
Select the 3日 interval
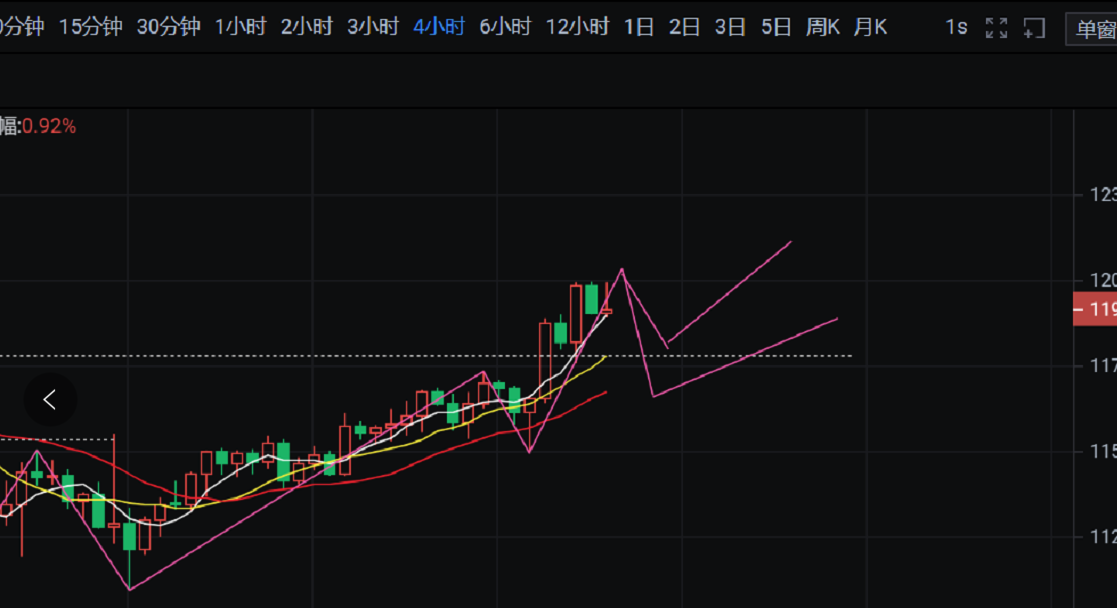[x=731, y=27]
